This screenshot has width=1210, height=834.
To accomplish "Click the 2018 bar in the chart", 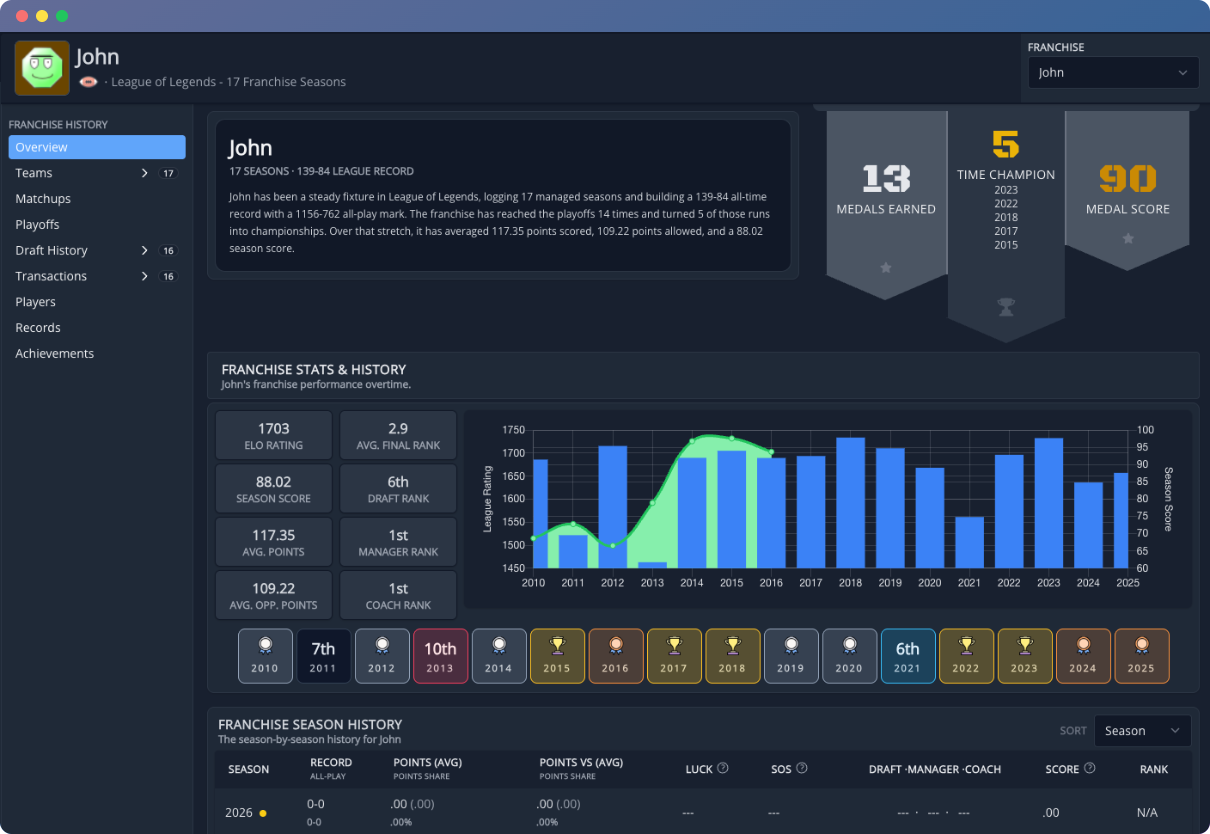I will [x=850, y=503].
